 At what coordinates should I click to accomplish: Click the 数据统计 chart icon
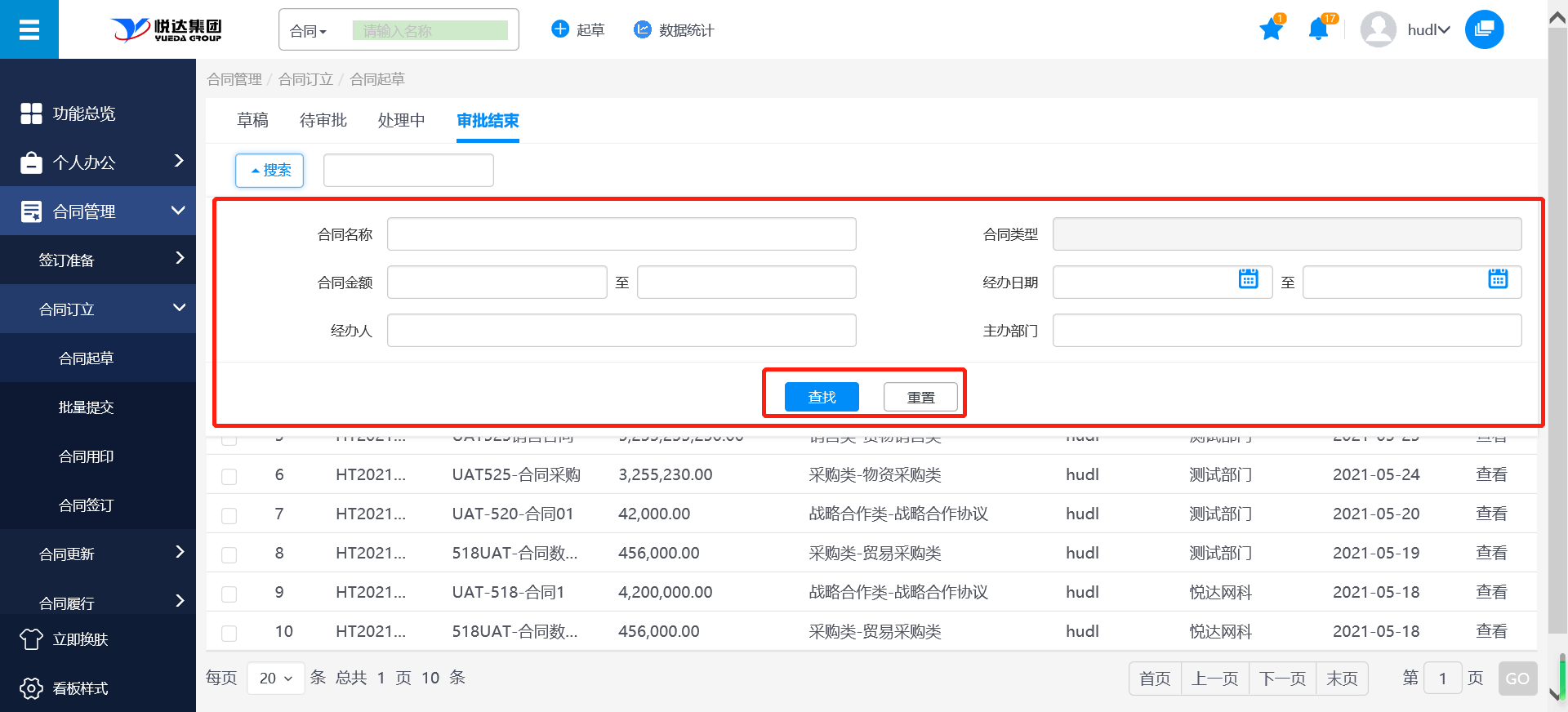click(x=643, y=29)
